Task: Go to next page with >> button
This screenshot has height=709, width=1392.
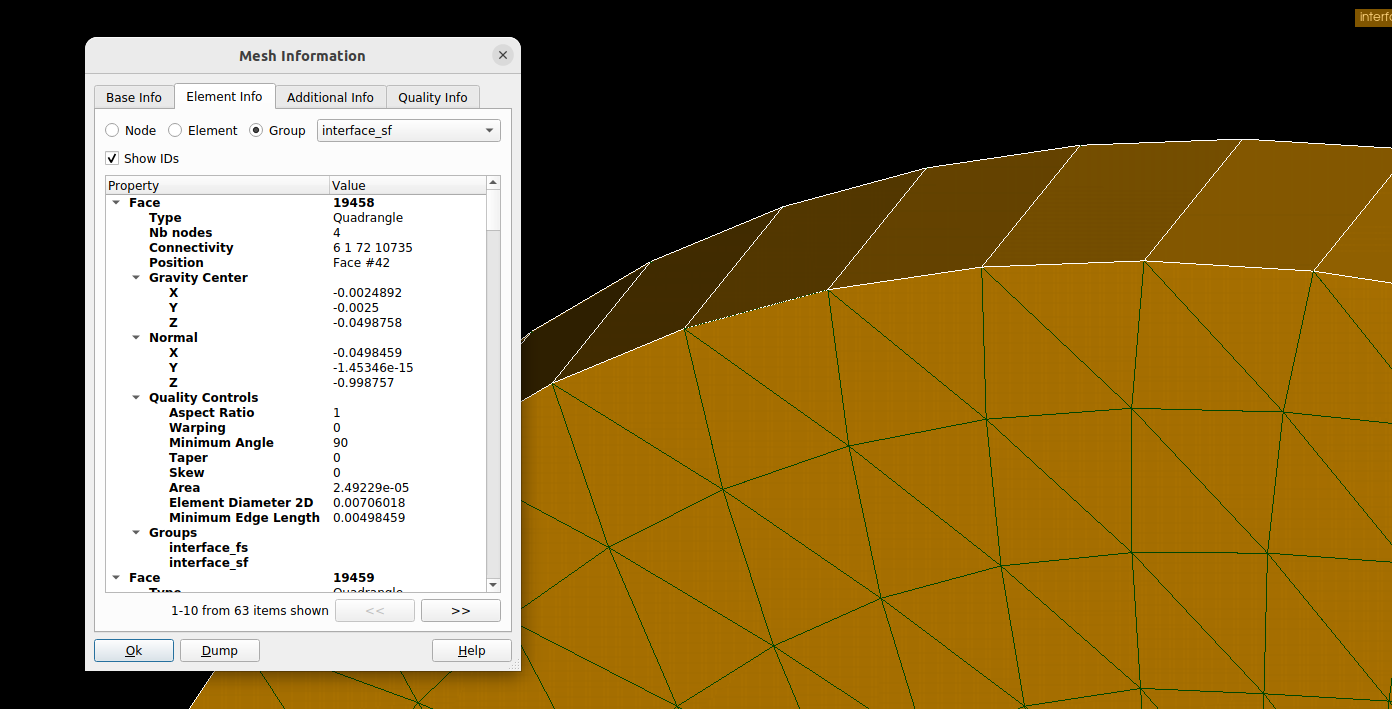Action: [x=460, y=611]
